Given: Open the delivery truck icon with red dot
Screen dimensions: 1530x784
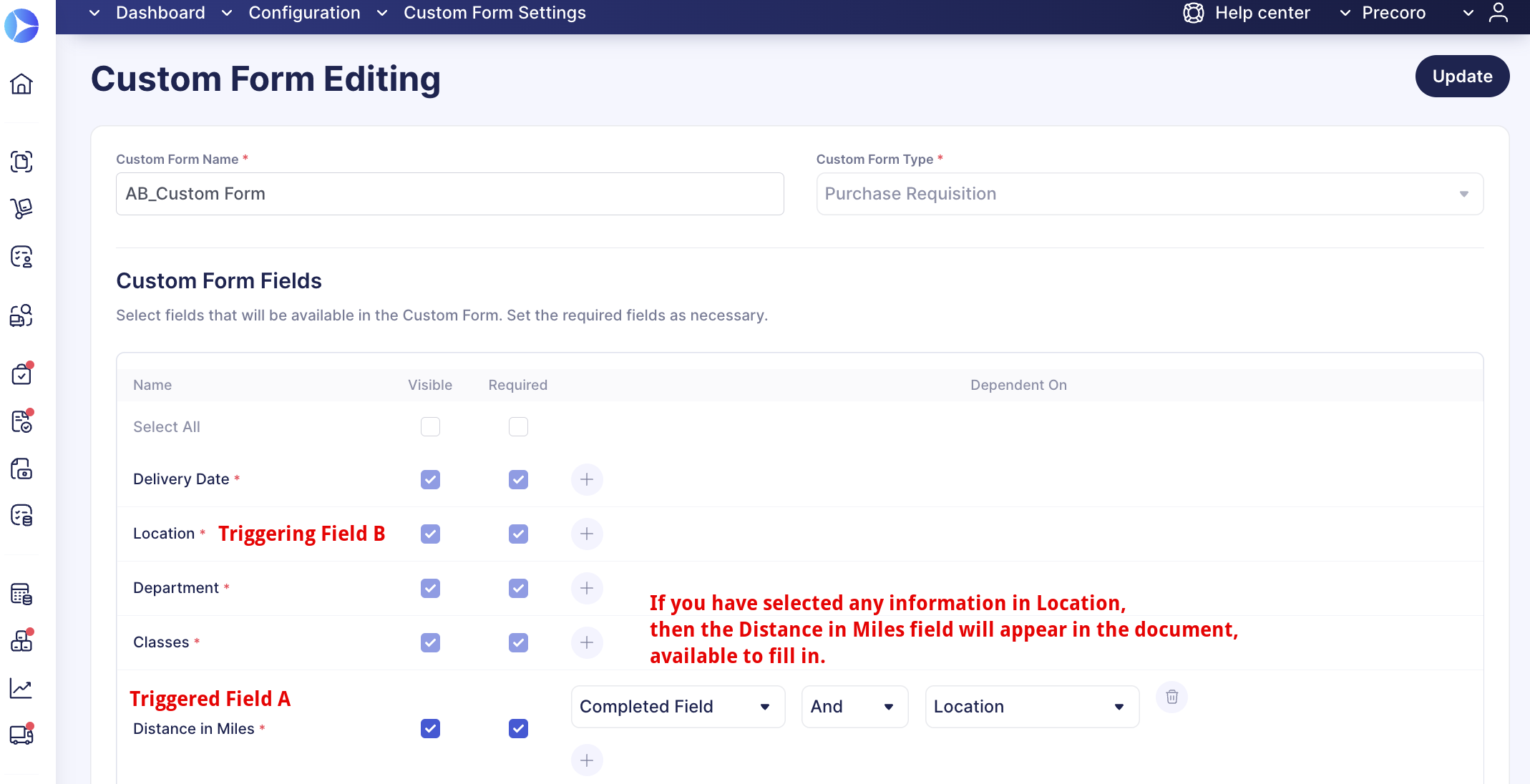Looking at the screenshot, I should [22, 734].
